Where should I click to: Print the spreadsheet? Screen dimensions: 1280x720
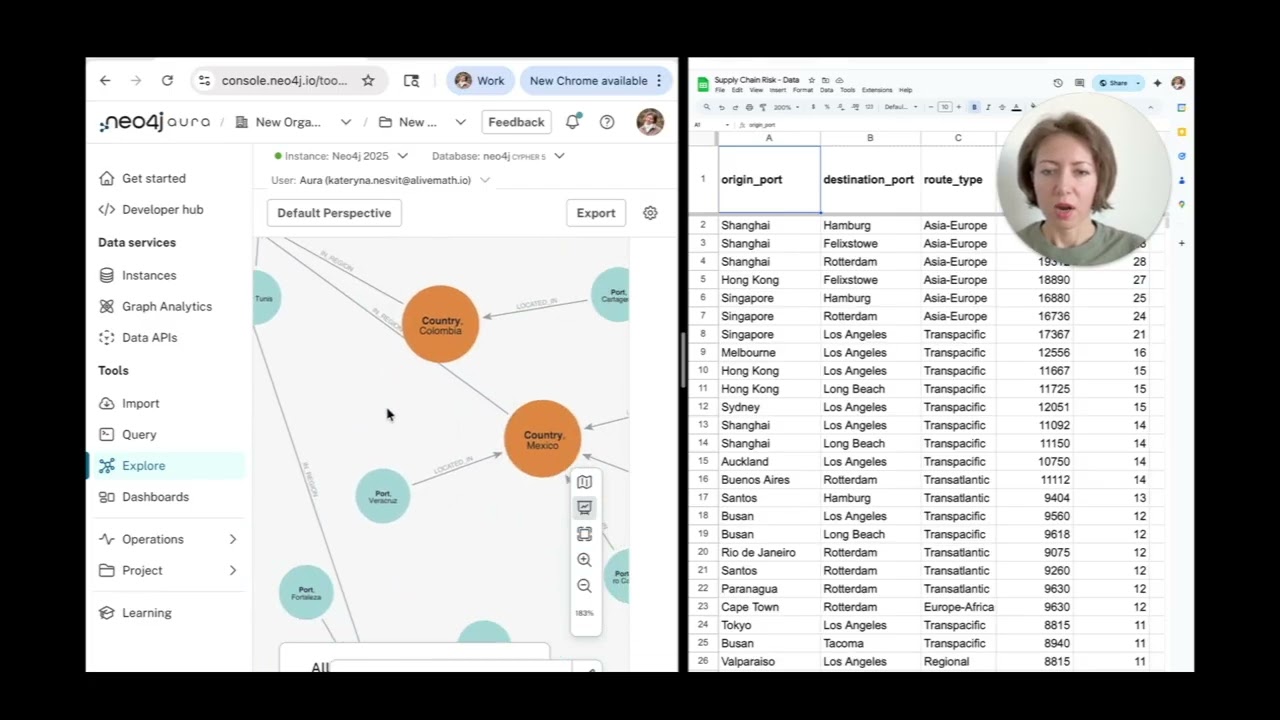click(748, 107)
